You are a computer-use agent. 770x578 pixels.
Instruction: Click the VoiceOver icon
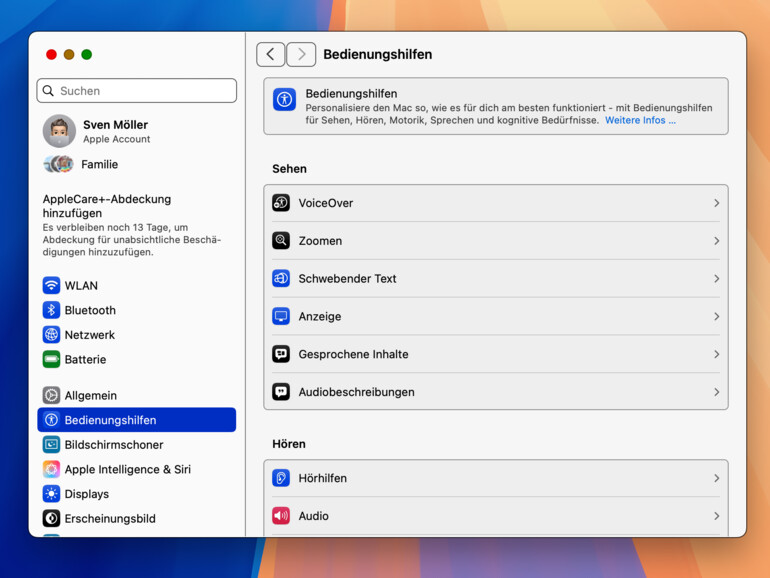(281, 203)
